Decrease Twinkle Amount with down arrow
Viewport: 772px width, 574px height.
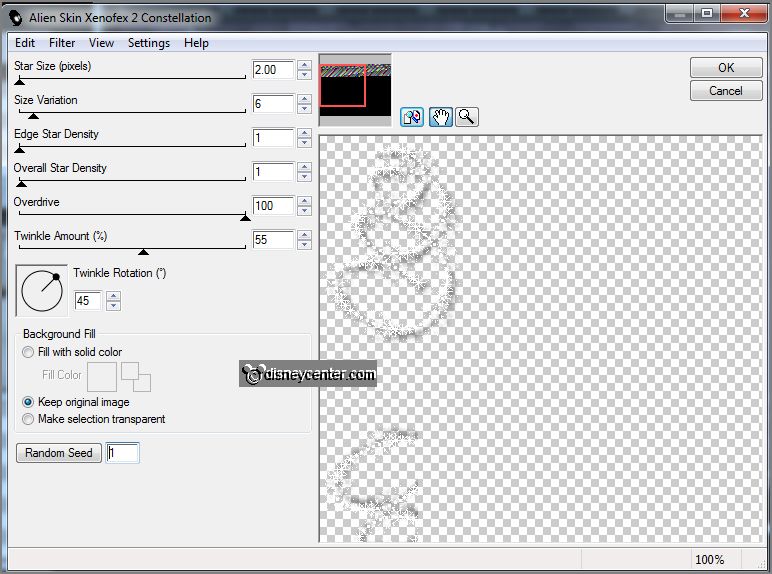coord(304,245)
